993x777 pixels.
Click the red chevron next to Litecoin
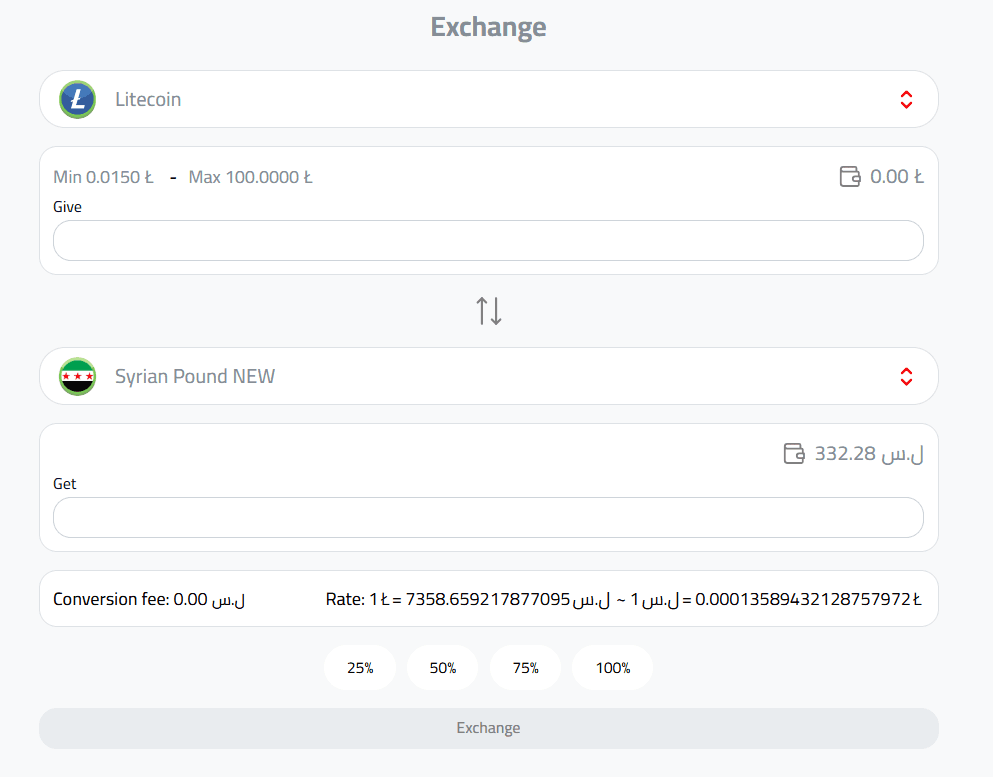tap(906, 99)
